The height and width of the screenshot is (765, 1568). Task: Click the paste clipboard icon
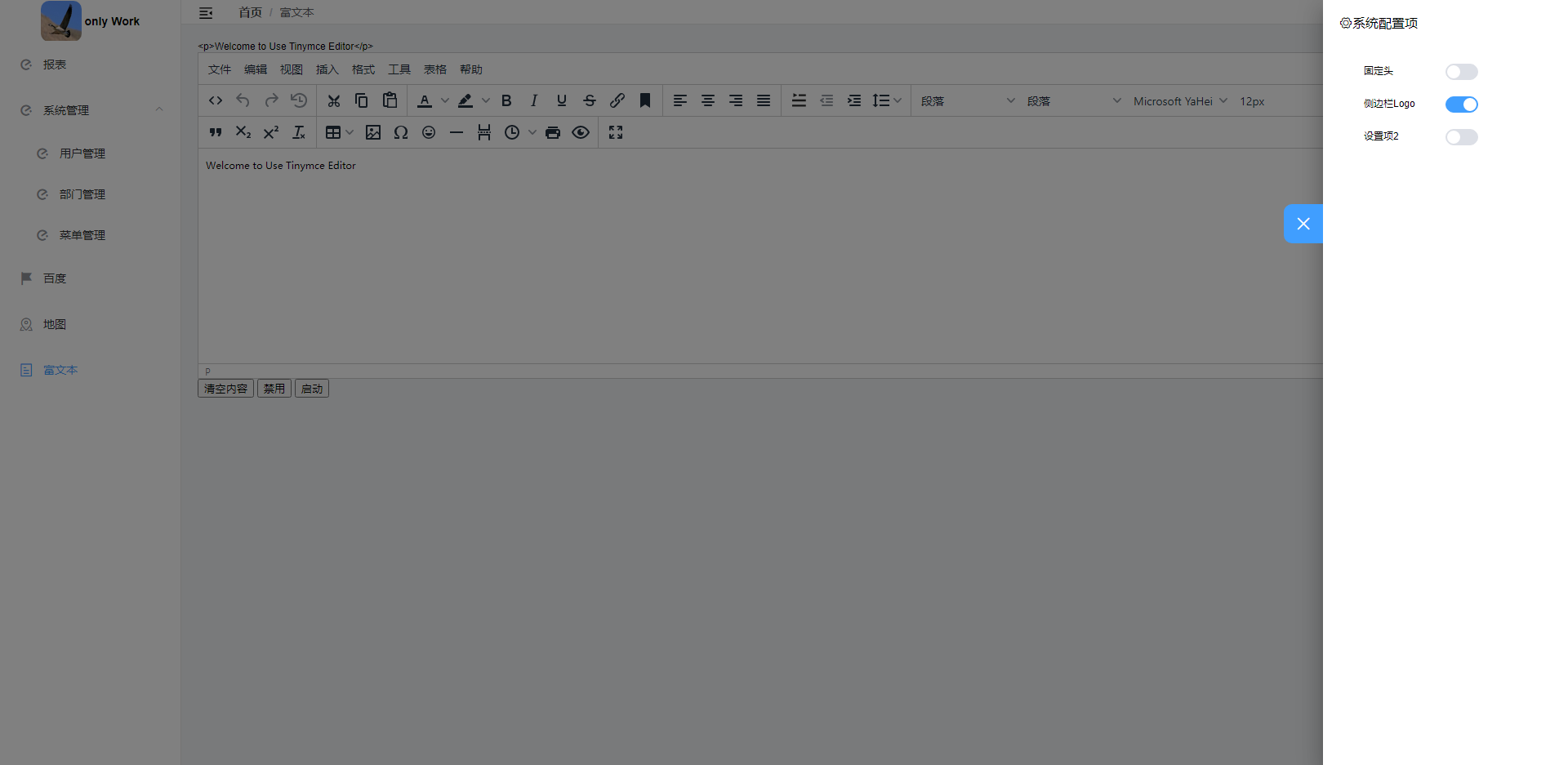[390, 100]
